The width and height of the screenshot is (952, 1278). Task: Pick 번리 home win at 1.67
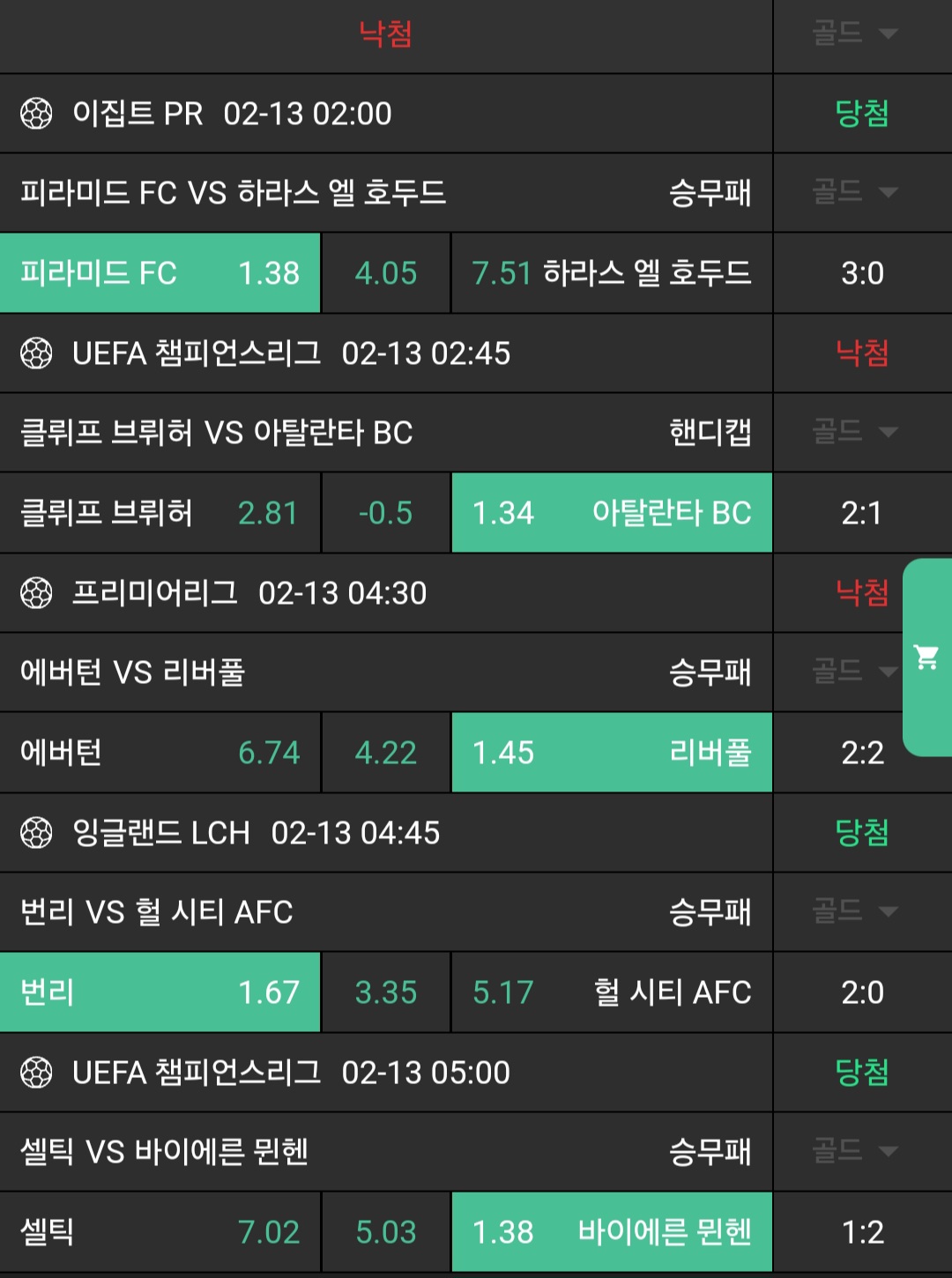tap(160, 992)
